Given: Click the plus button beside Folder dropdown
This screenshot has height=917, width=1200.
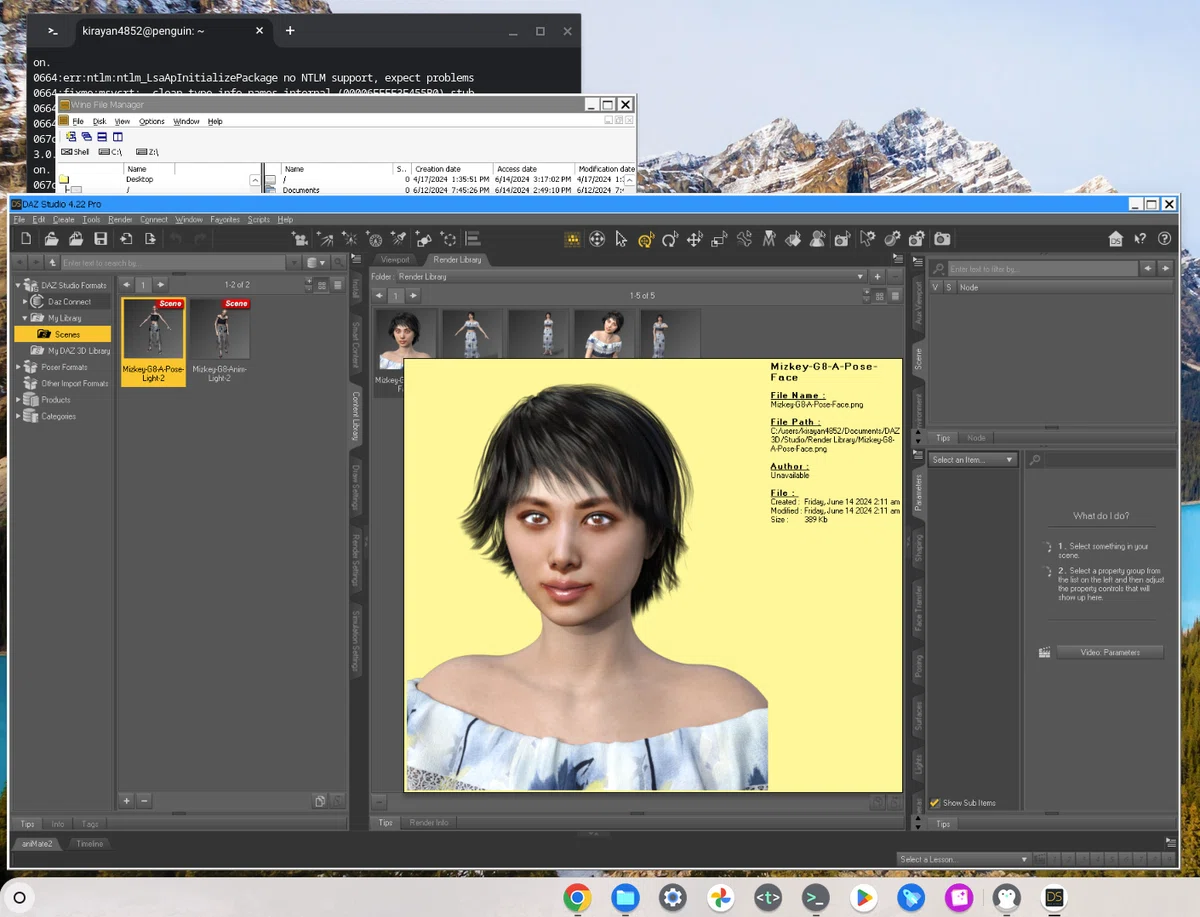Looking at the screenshot, I should (x=878, y=276).
